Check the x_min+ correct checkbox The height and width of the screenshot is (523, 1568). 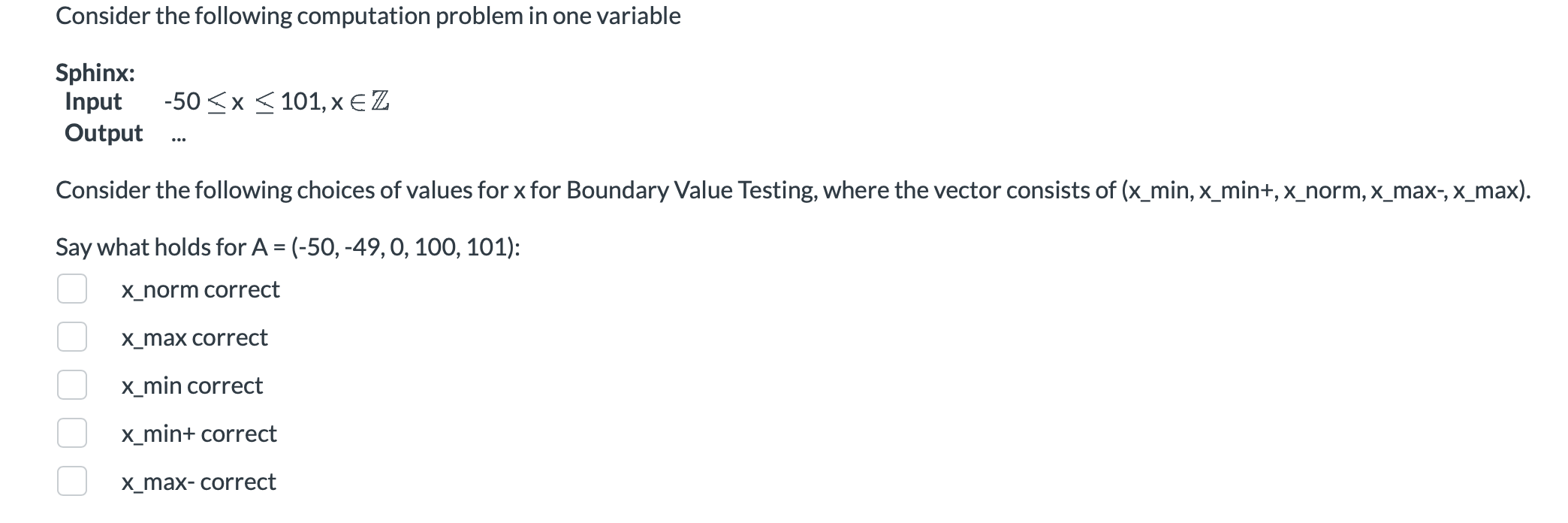71,434
